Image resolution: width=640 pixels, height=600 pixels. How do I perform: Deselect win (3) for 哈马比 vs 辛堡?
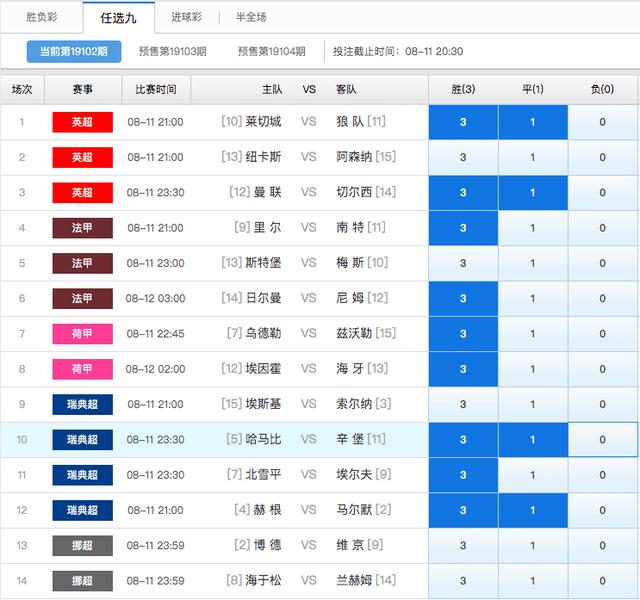(463, 440)
